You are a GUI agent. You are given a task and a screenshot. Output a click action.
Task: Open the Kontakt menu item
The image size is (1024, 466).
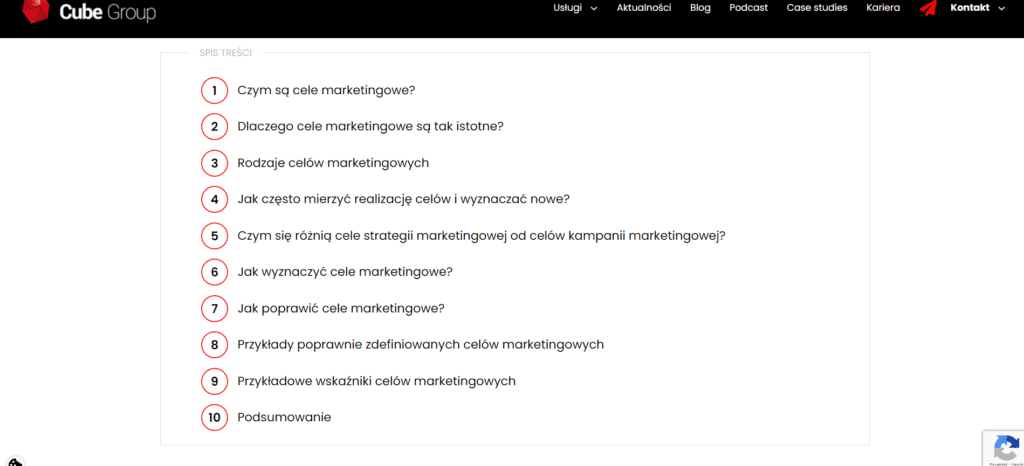970,8
